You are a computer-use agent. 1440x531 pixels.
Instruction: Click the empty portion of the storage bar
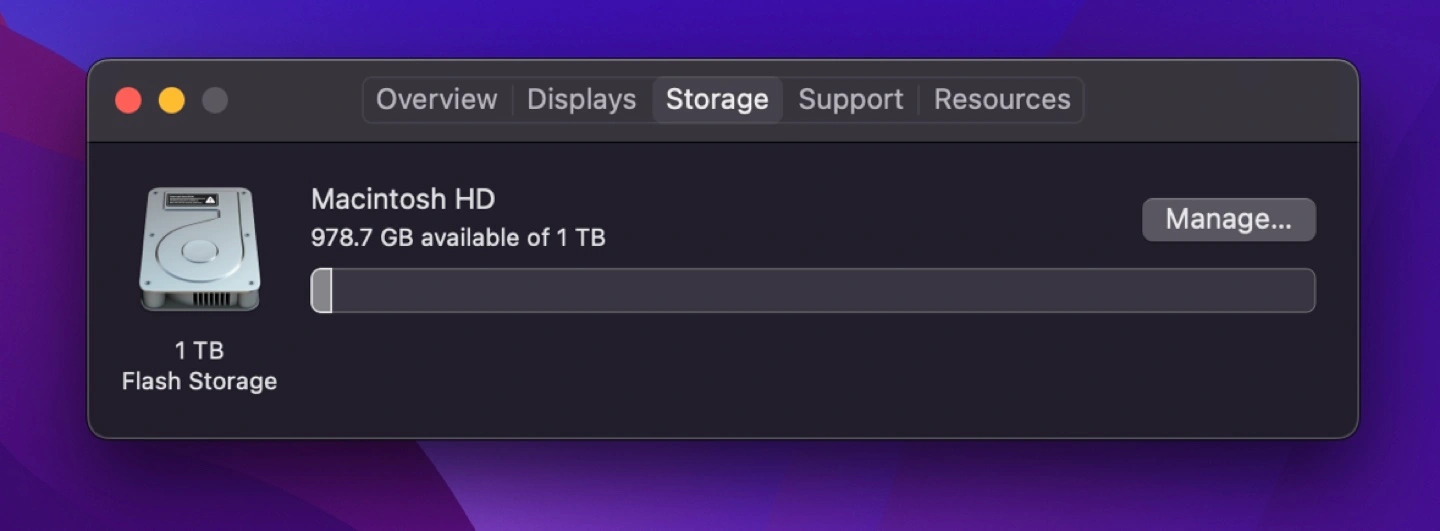pyautogui.click(x=820, y=291)
